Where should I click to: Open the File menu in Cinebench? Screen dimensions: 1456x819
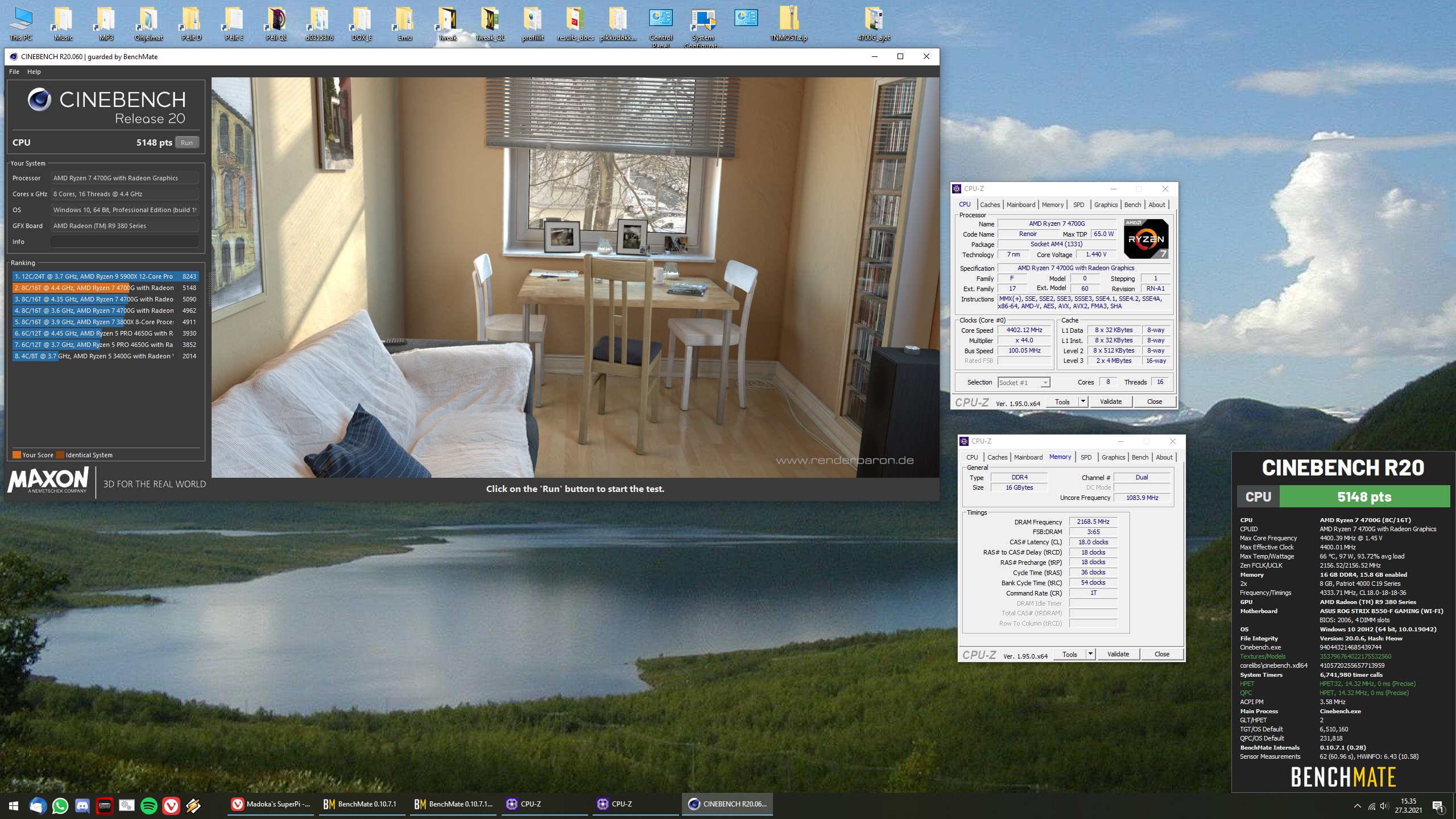pyautogui.click(x=14, y=72)
